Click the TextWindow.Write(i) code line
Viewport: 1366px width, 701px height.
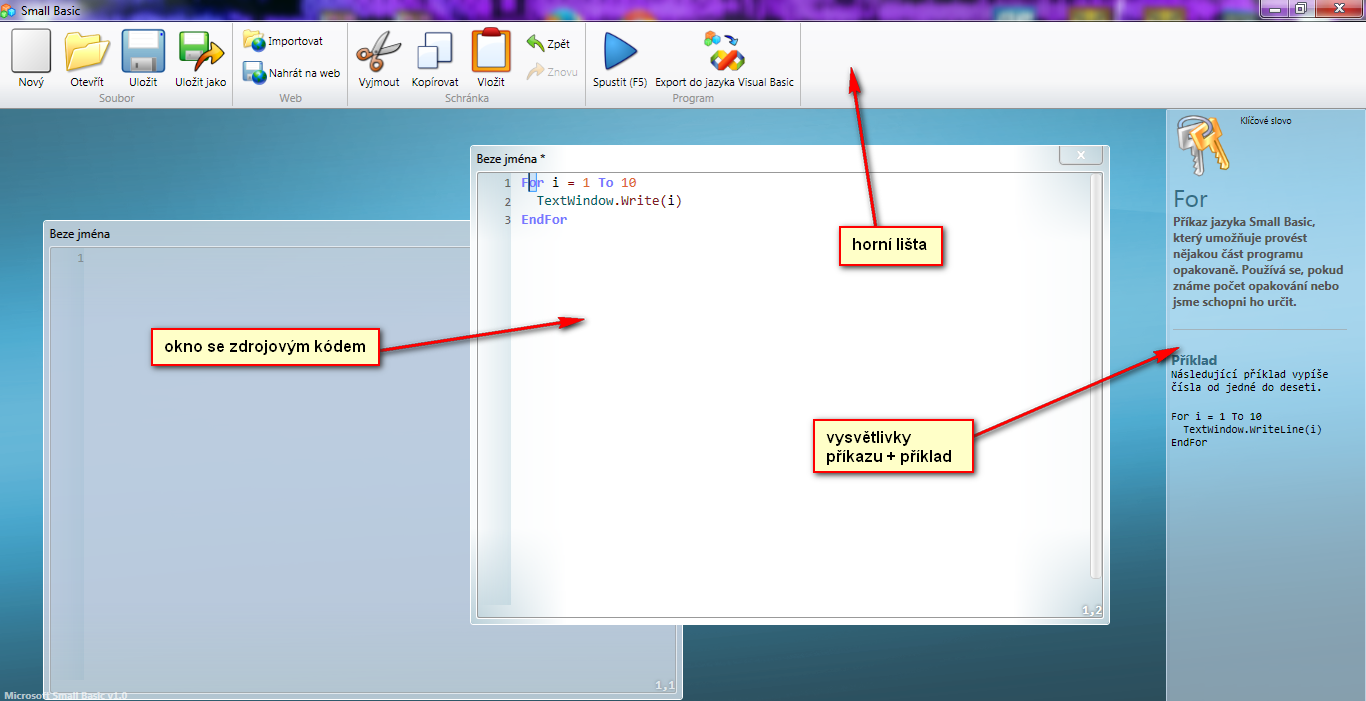point(609,201)
